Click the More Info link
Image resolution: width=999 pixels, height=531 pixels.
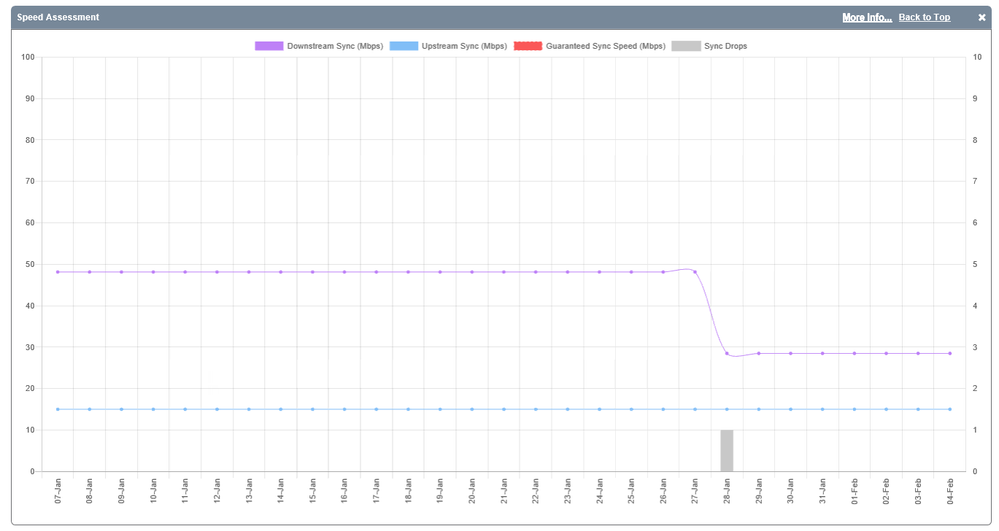coord(866,17)
